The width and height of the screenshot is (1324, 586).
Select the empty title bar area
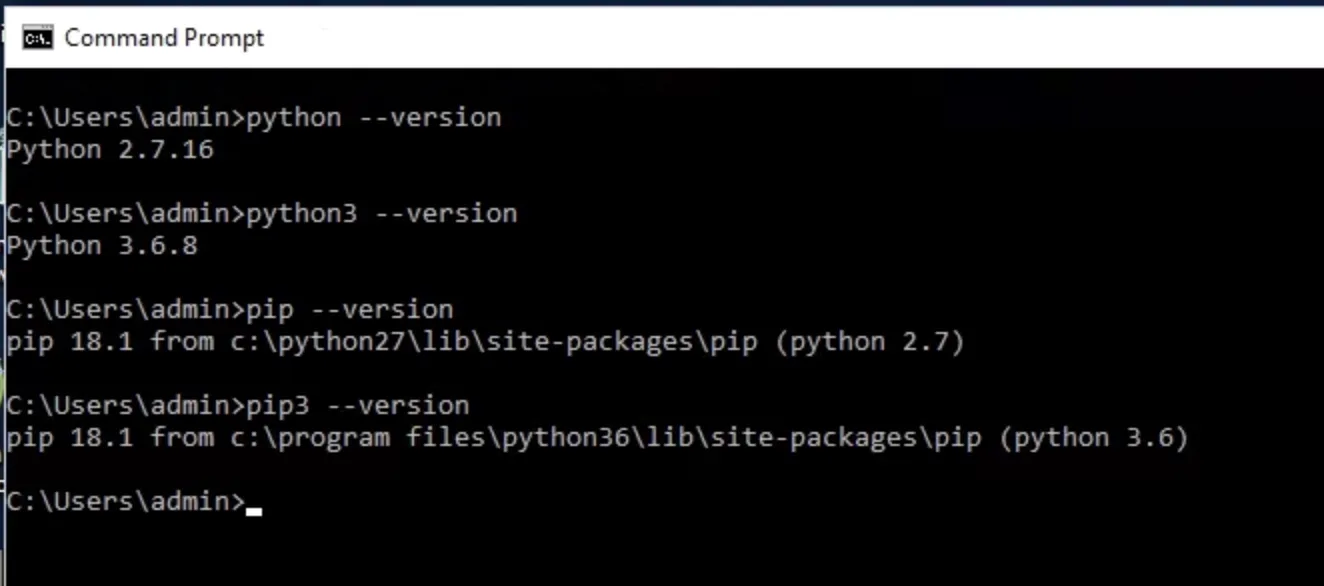click(790, 38)
